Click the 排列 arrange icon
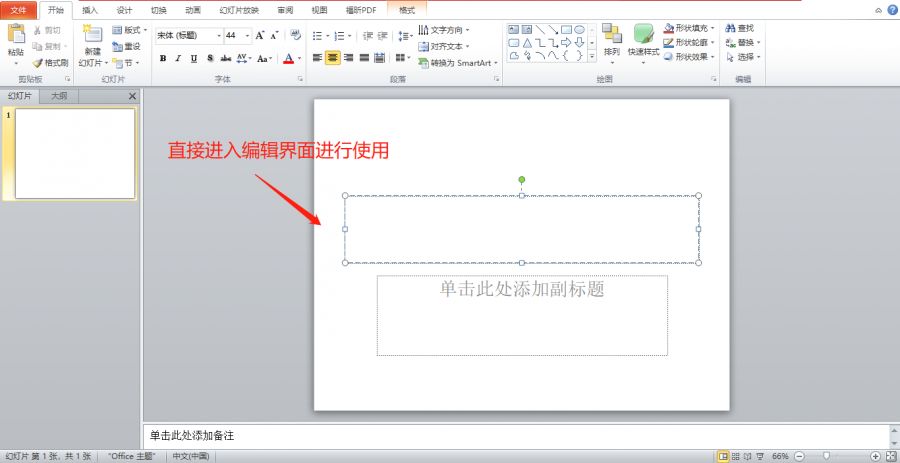The image size is (900, 463). (x=612, y=33)
